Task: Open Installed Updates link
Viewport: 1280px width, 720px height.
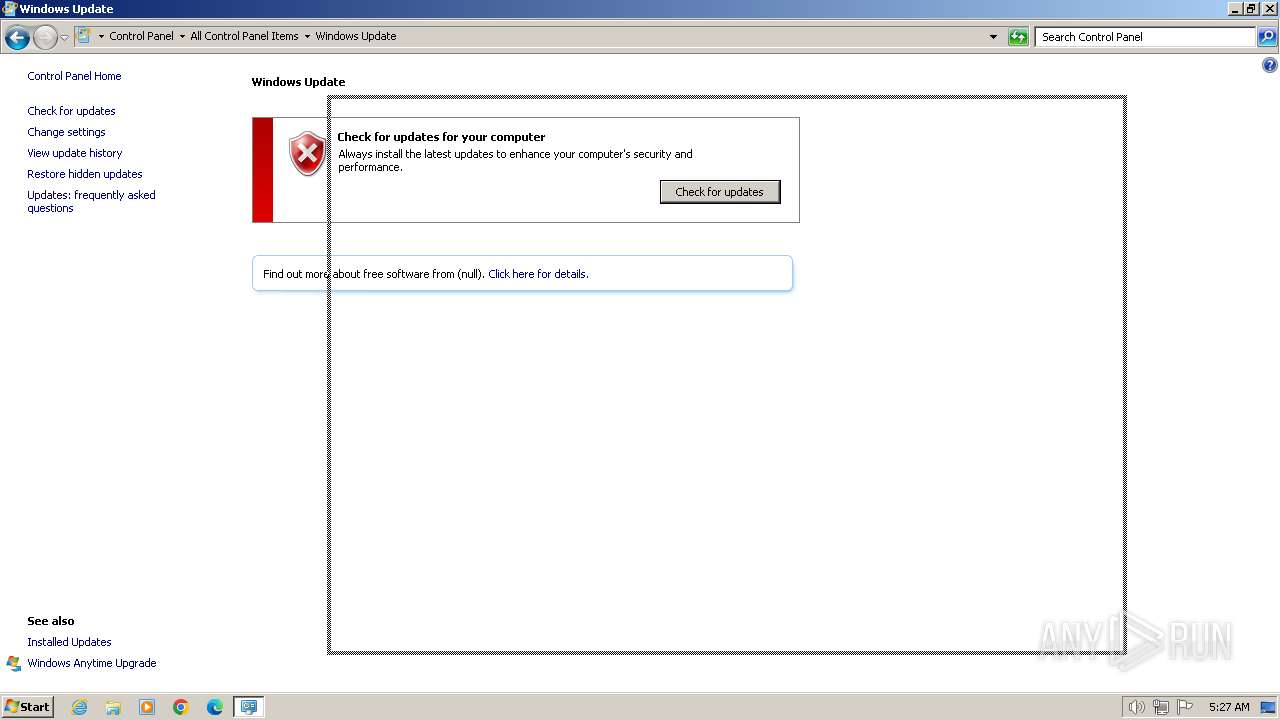Action: coord(69,642)
